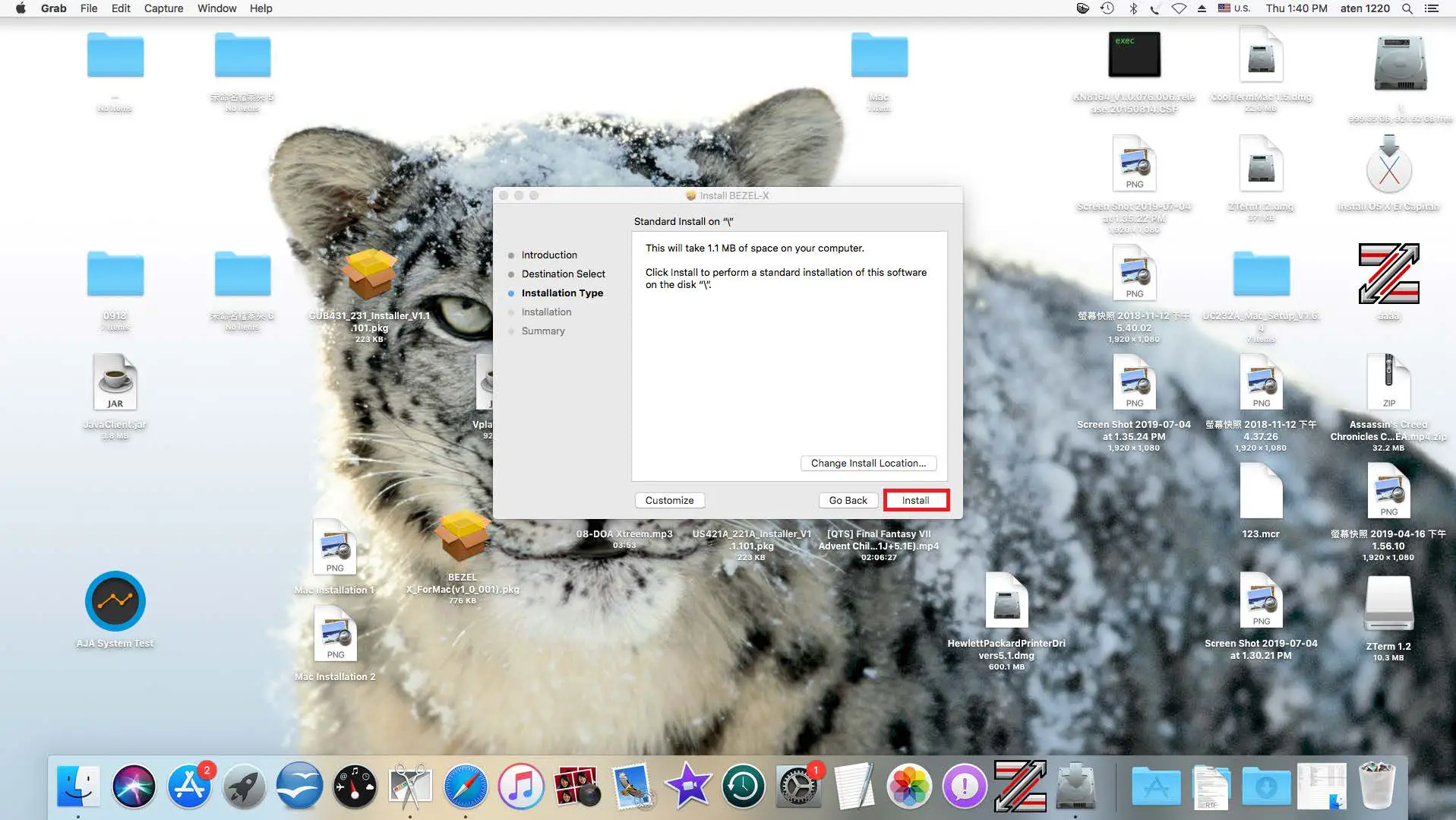Open the Capture menu in the menu bar
The width and height of the screenshot is (1456, 820).
click(163, 8)
